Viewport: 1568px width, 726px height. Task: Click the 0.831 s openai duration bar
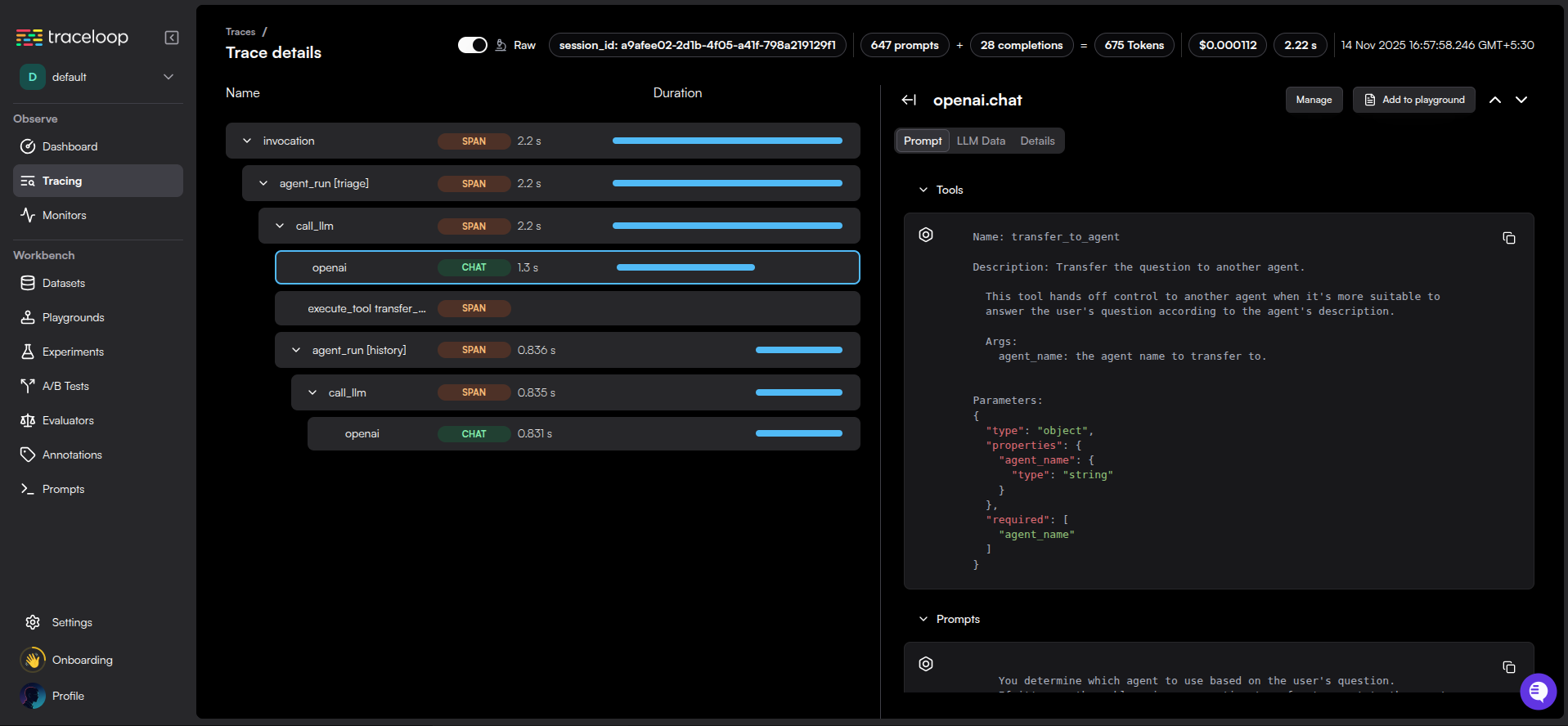pos(798,433)
